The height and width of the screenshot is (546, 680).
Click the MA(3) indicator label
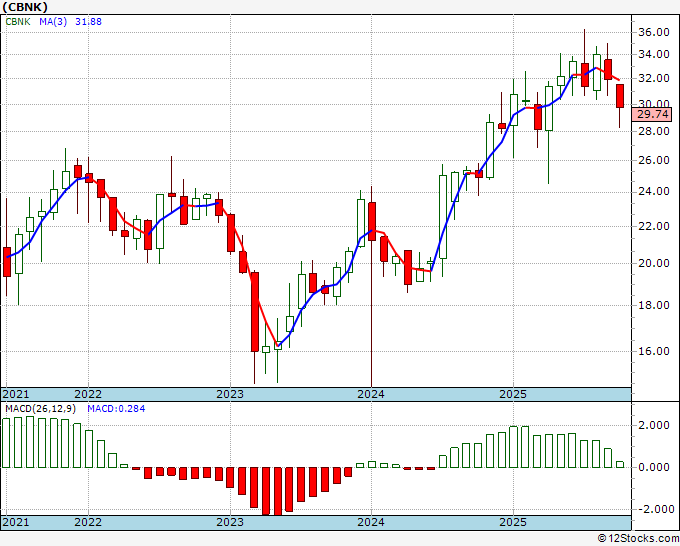pos(53,21)
